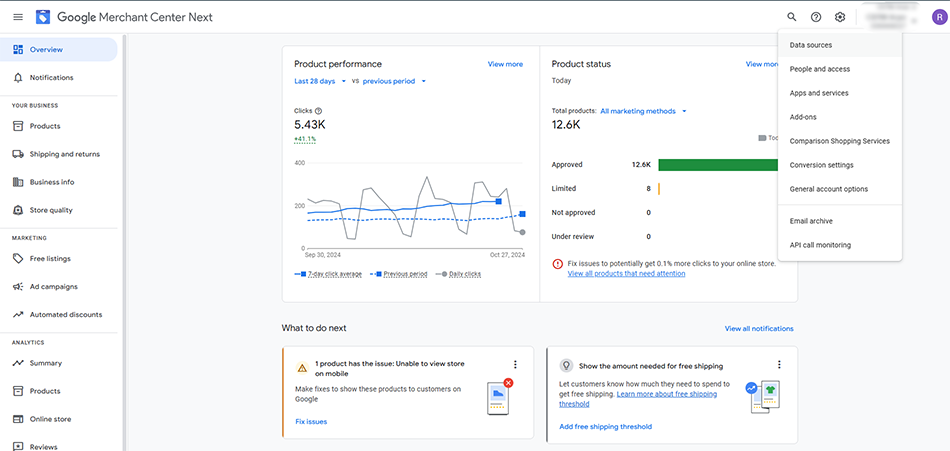This screenshot has width=950, height=451.
Task: Open the hamburger main menu
Action: 18,17
